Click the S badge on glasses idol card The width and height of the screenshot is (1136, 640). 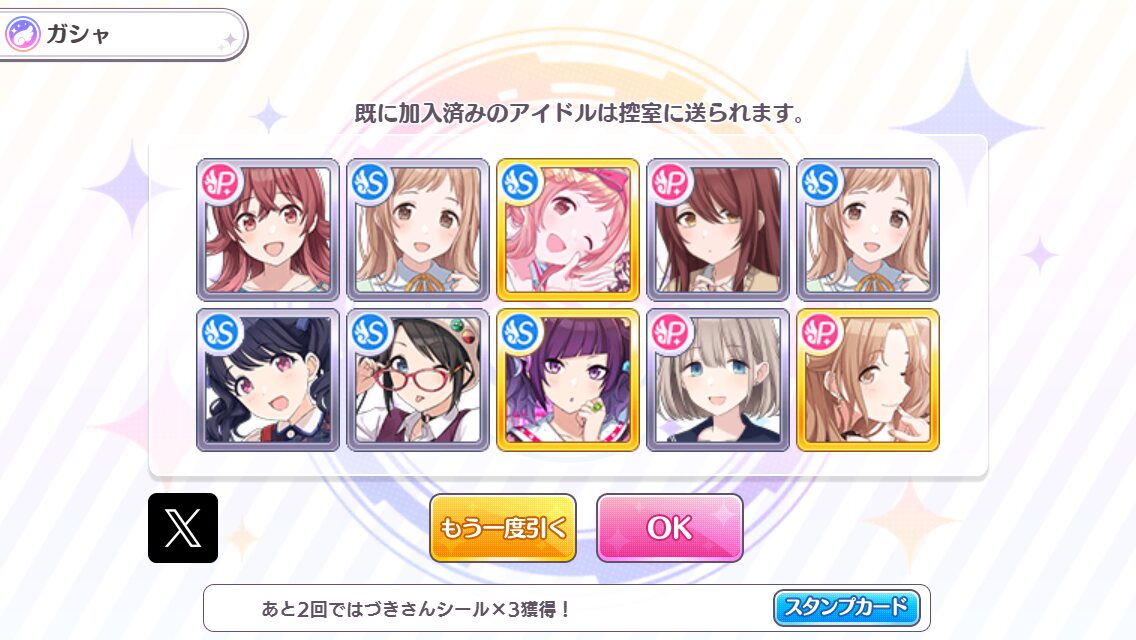click(x=371, y=333)
